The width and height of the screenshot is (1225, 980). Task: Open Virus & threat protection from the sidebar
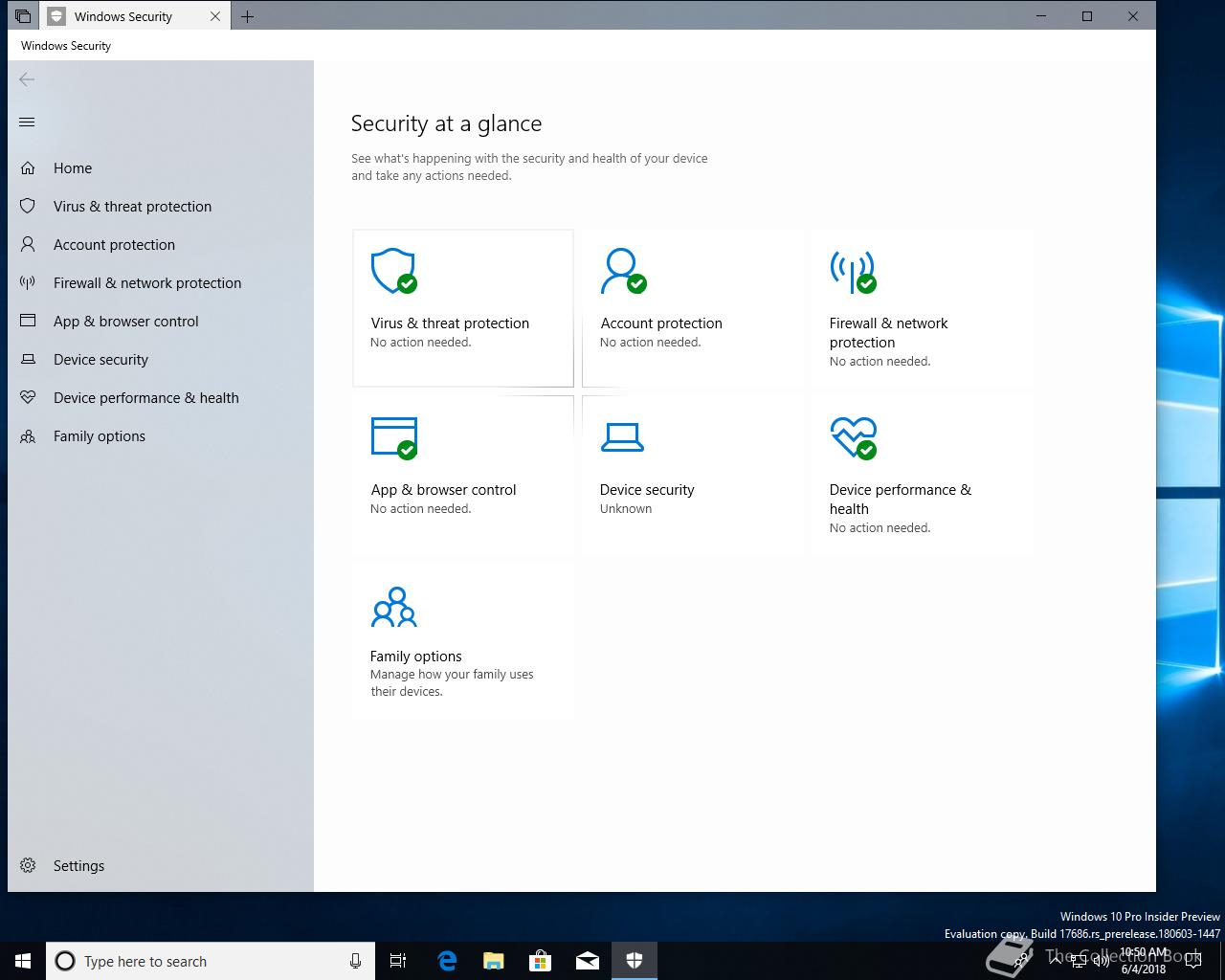pos(161,207)
